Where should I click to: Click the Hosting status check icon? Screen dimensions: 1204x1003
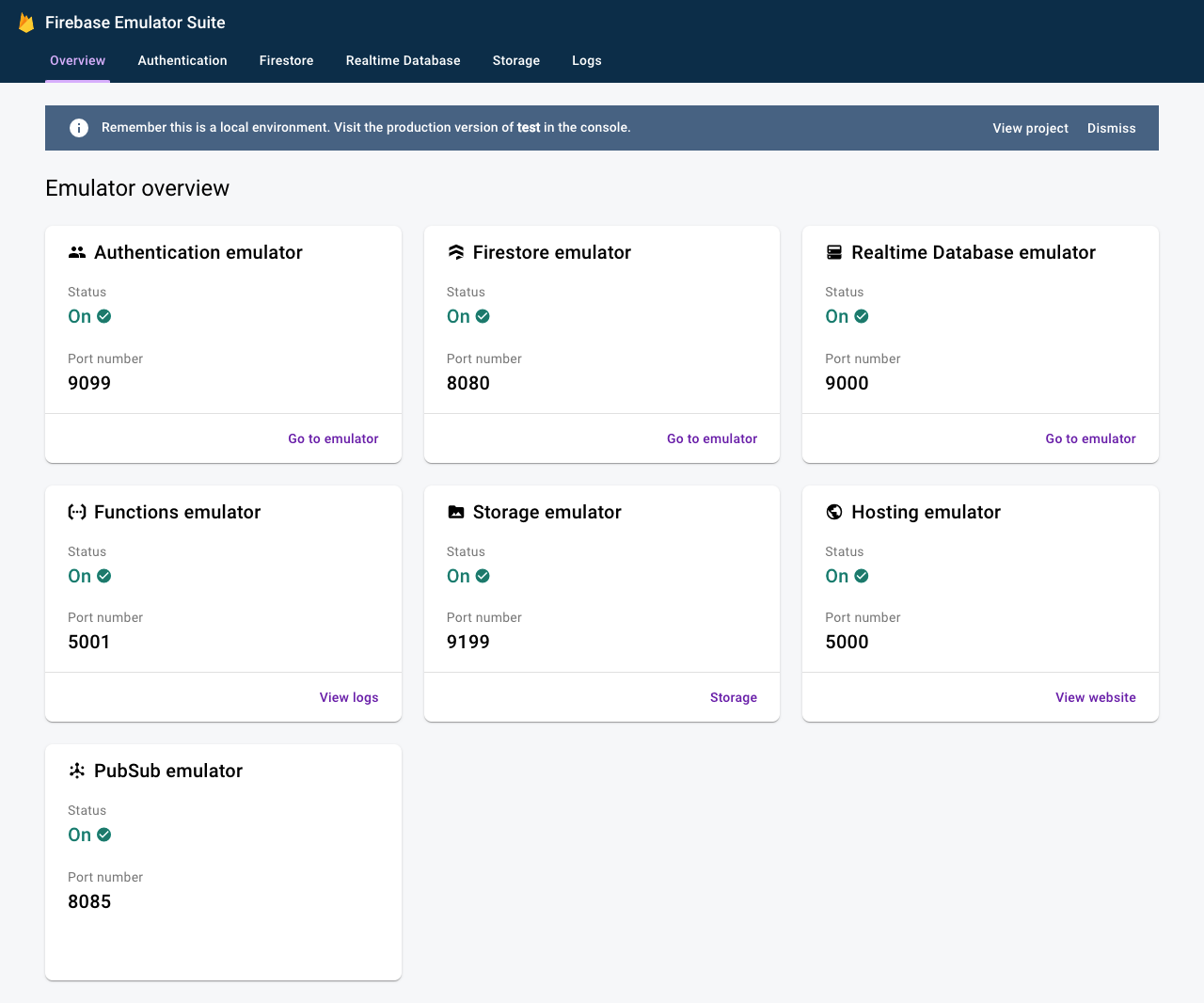[862, 576]
